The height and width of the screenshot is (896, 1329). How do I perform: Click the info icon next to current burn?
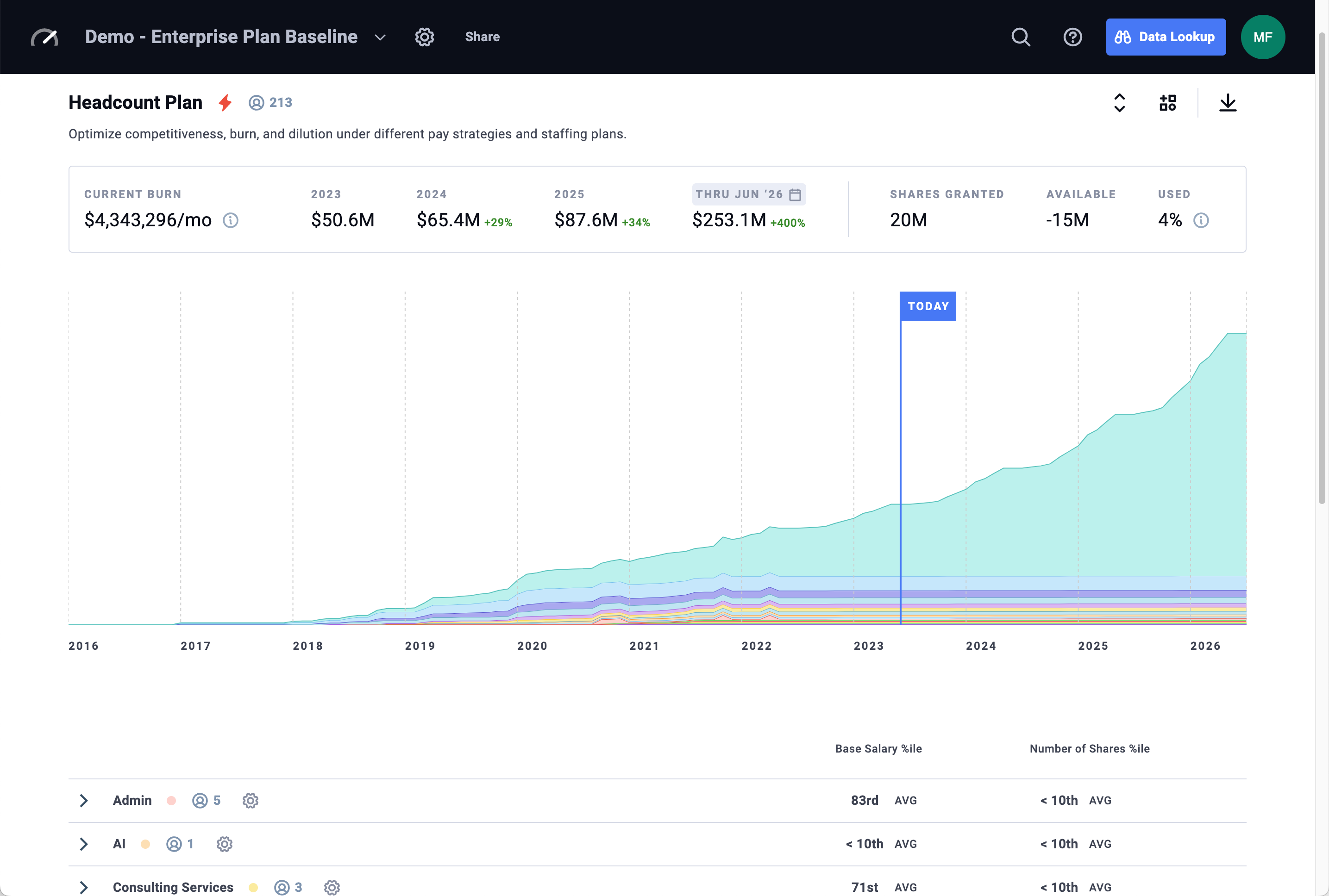[x=231, y=220]
